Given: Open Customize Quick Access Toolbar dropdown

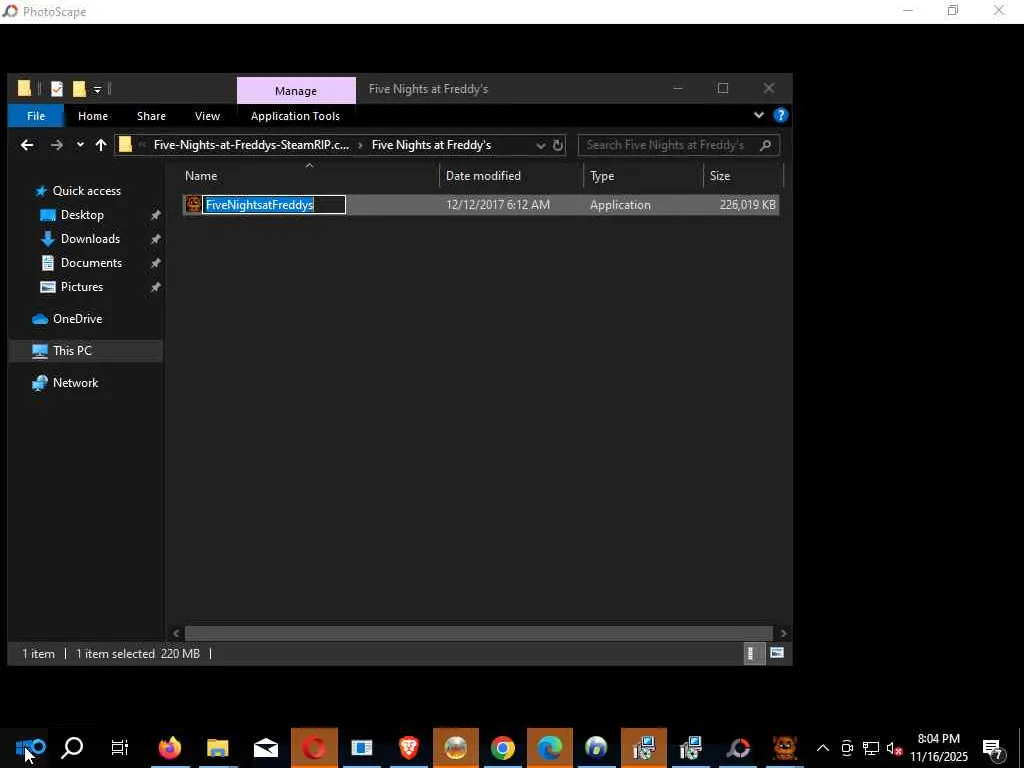Looking at the screenshot, I should 97,89.
